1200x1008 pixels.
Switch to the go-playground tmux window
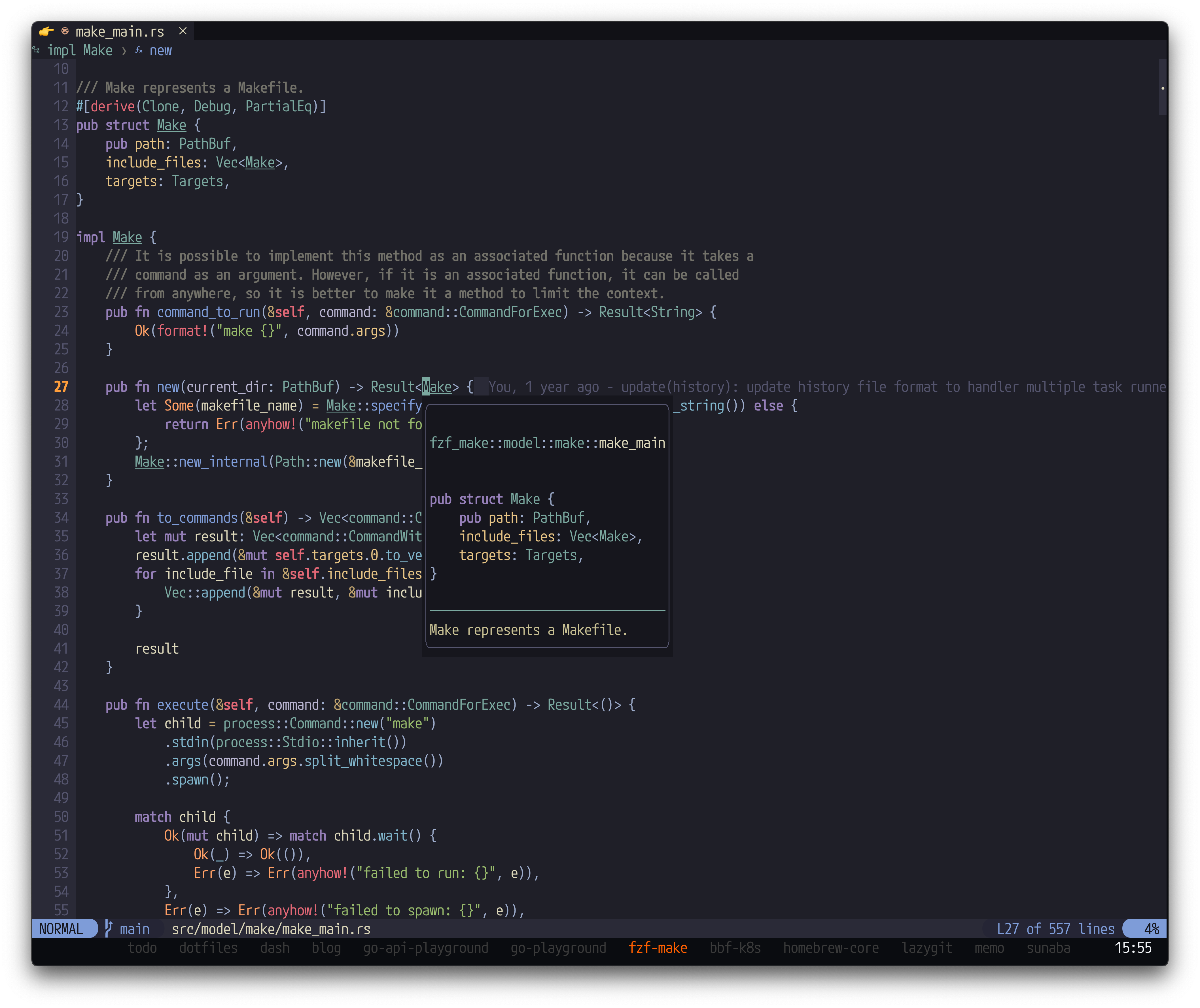click(558, 947)
